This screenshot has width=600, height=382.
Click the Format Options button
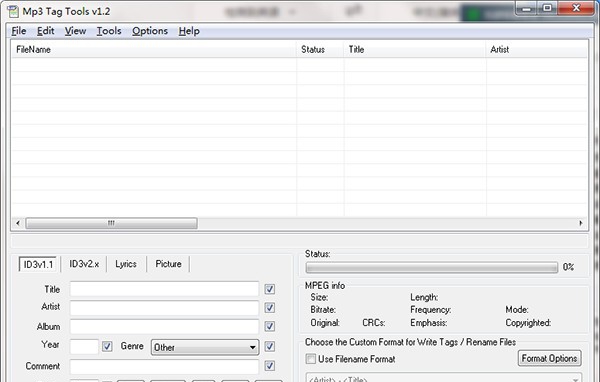point(549,359)
